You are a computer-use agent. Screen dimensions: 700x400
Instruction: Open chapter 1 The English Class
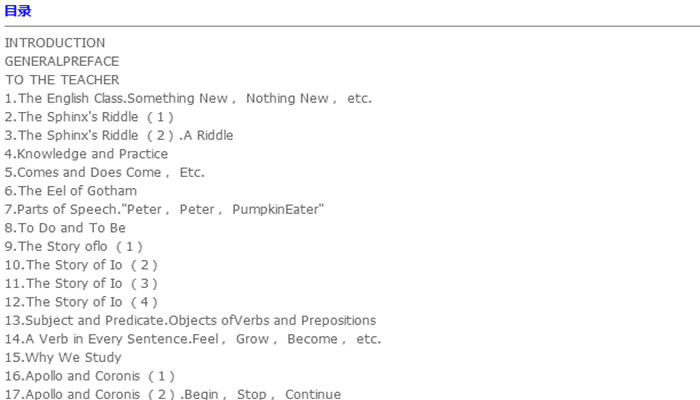tap(188, 98)
